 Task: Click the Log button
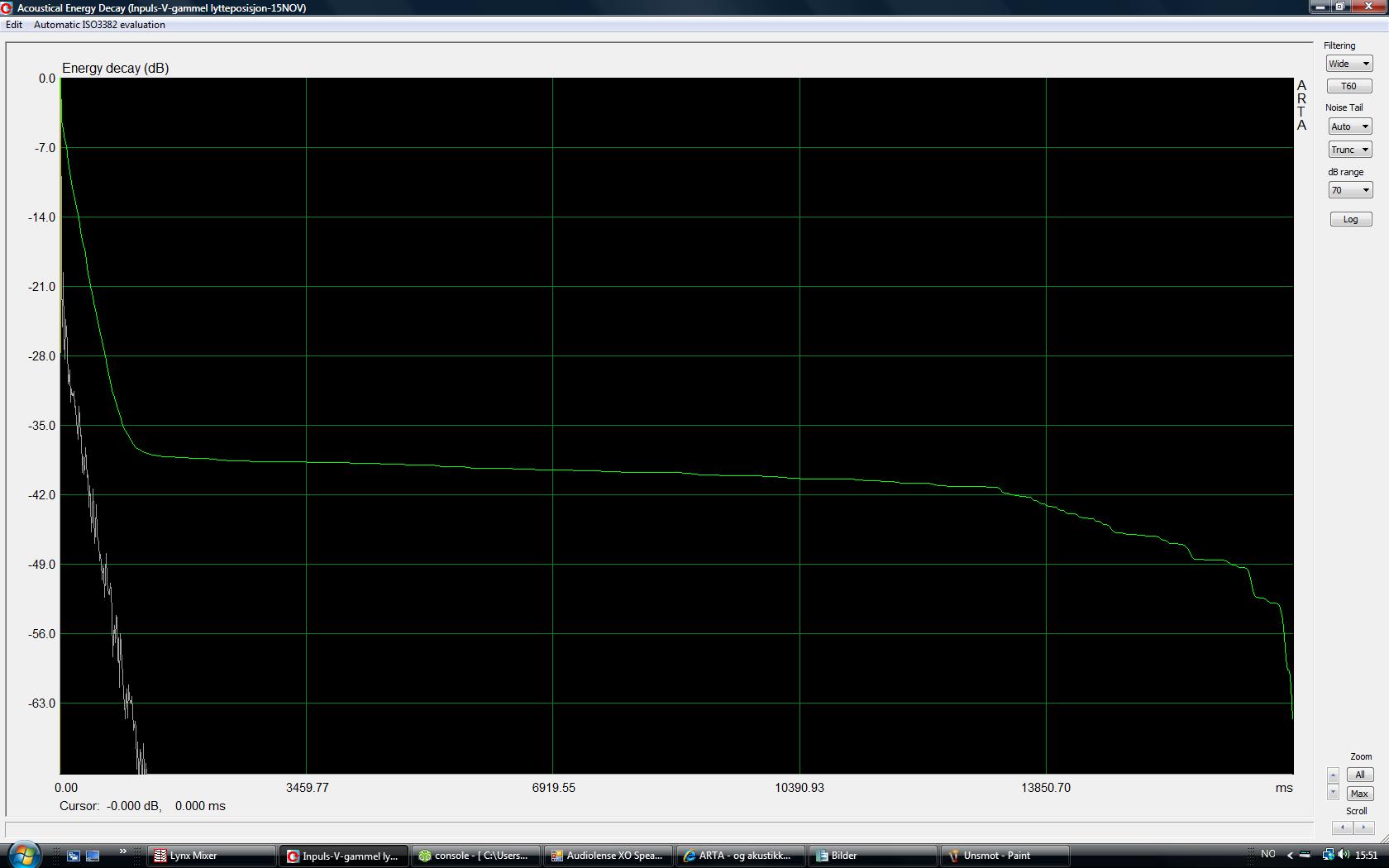click(x=1351, y=219)
